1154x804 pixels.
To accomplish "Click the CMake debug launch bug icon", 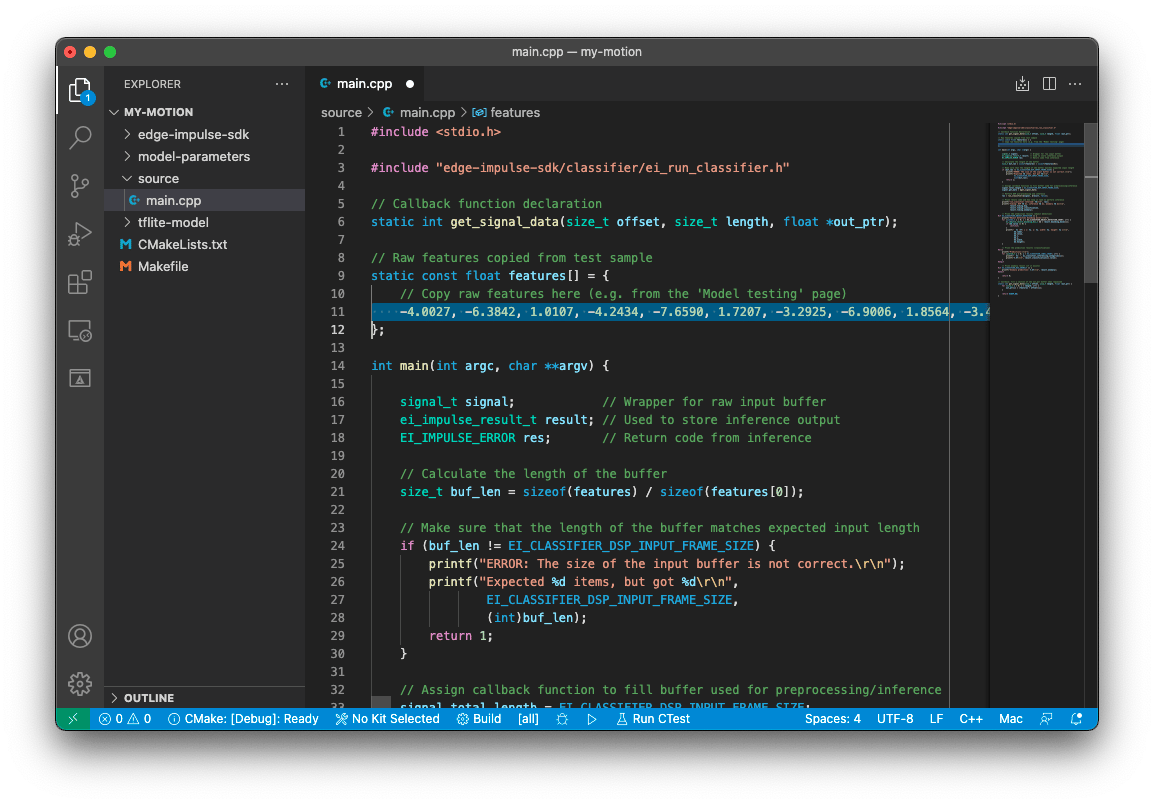I will pos(562,719).
